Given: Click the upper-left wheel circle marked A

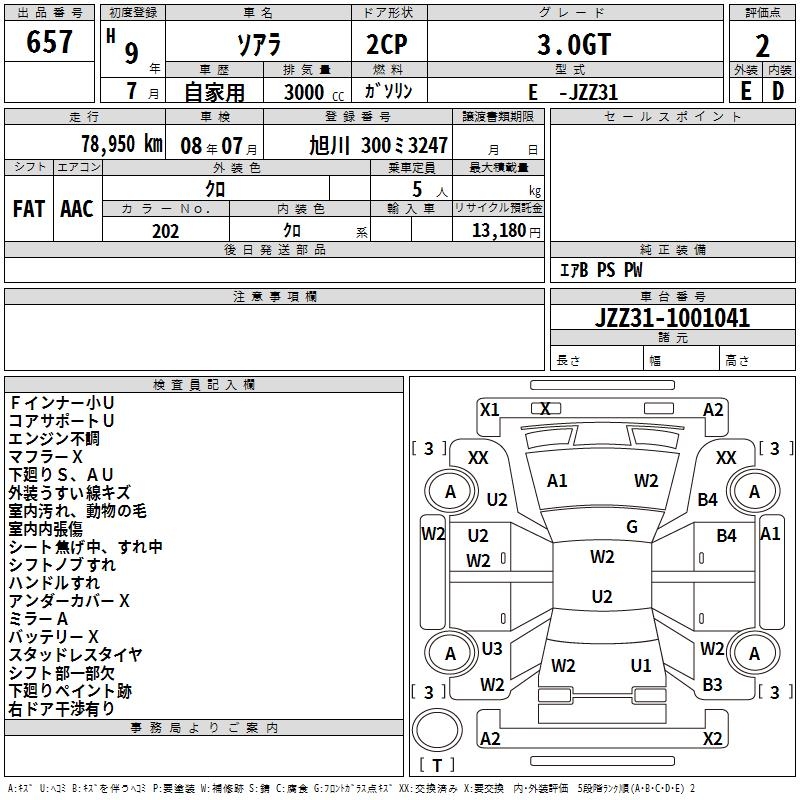Looking at the screenshot, I should pyautogui.click(x=450, y=491).
